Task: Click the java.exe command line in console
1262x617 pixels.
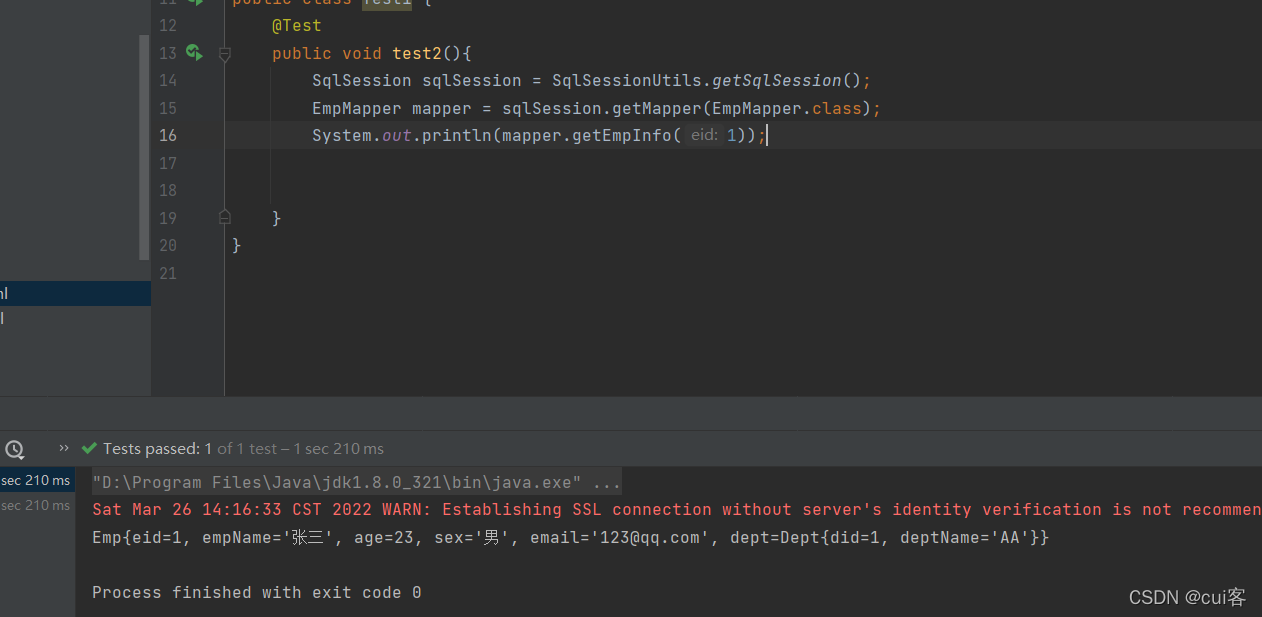Action: (x=357, y=482)
